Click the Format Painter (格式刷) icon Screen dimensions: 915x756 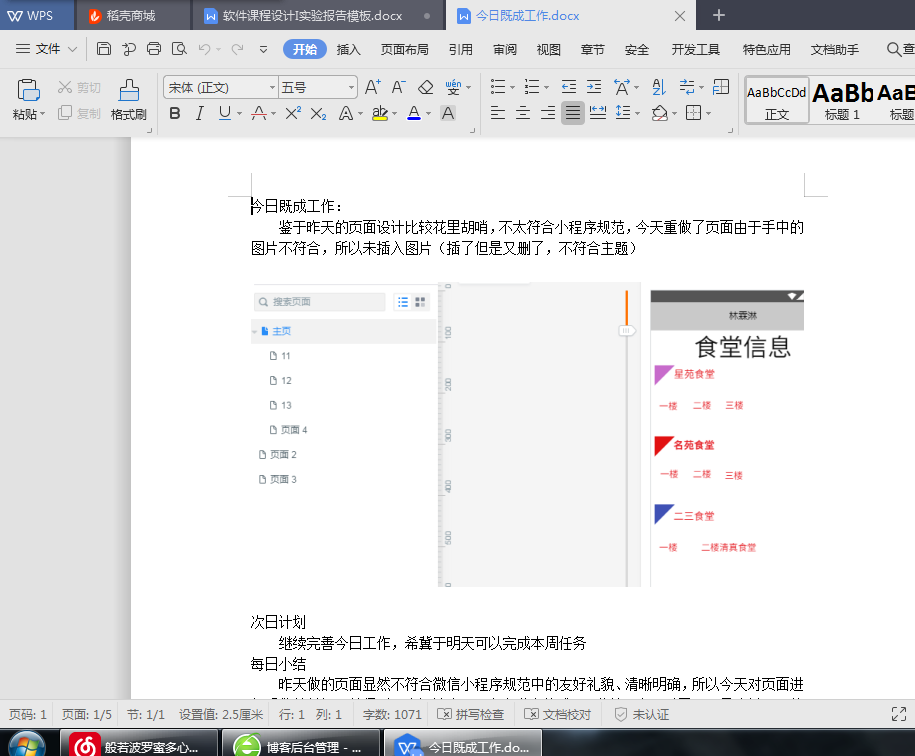[128, 92]
